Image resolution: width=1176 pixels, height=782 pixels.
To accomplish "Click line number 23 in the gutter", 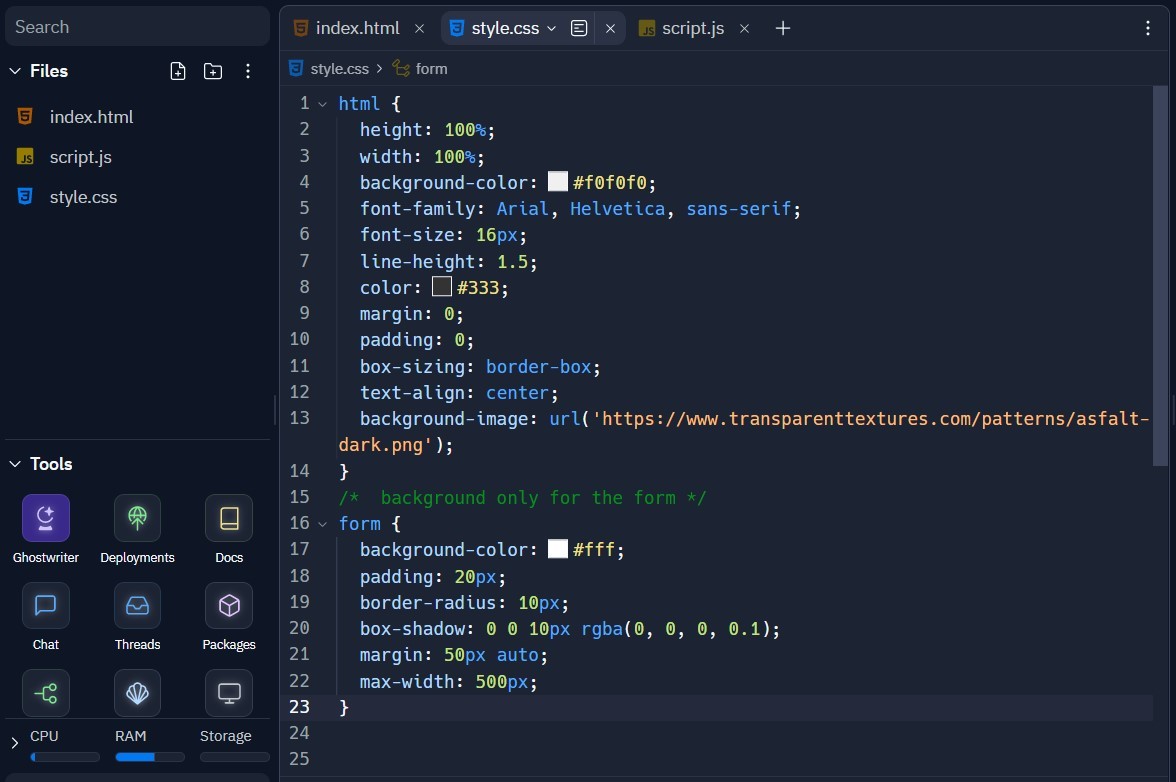I will pos(299,707).
